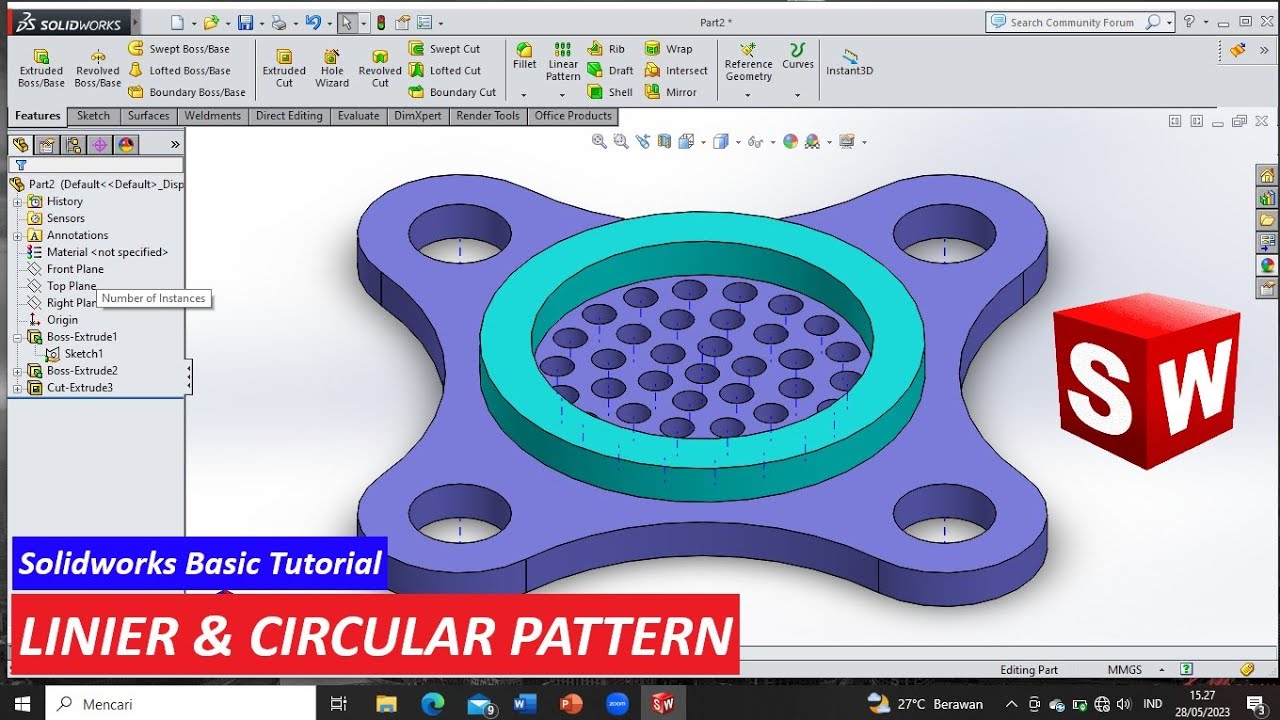Open the Curves dropdown arrow
Viewport: 1280px width, 720px height.
click(x=797, y=95)
